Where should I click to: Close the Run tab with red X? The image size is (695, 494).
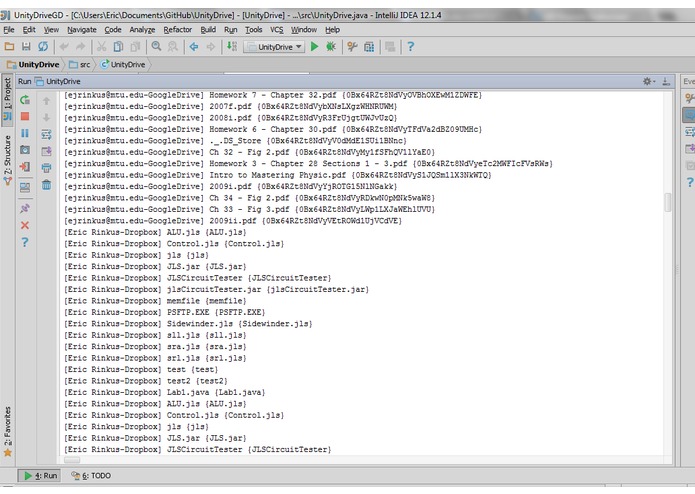25,225
